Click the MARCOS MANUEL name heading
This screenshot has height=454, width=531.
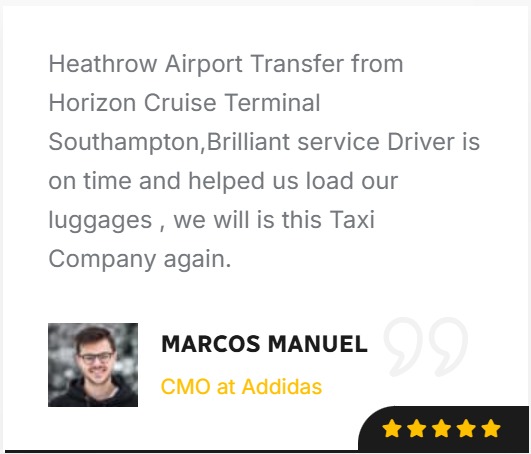coord(264,344)
